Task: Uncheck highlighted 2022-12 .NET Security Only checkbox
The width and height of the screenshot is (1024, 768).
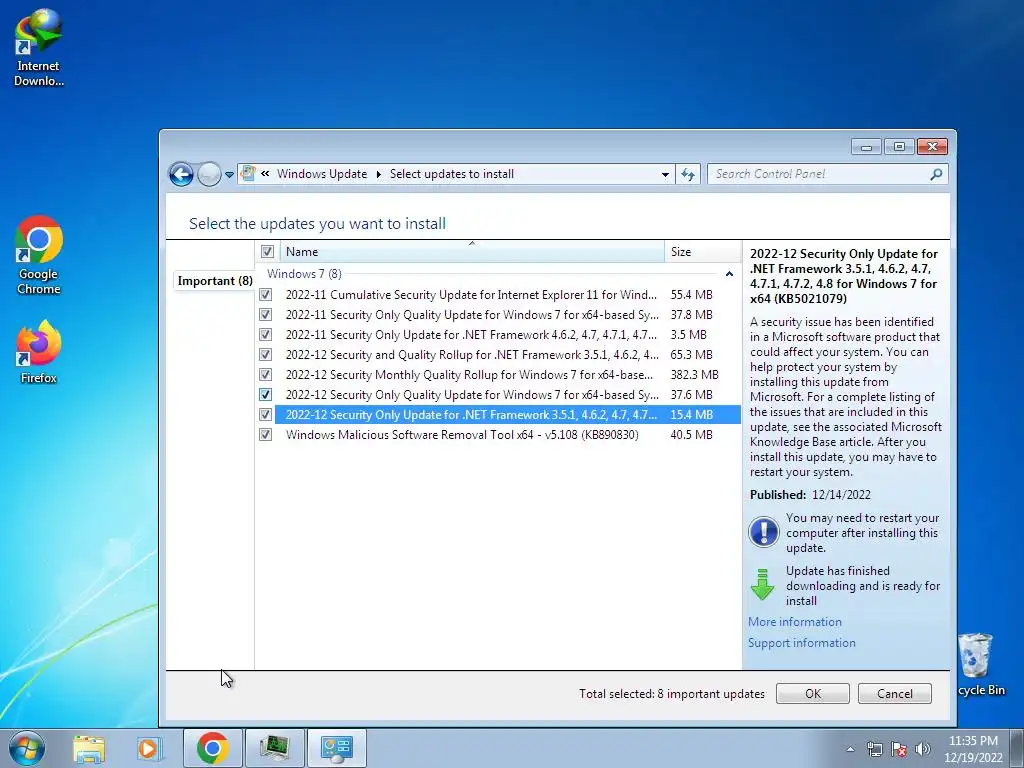Action: [x=265, y=415]
